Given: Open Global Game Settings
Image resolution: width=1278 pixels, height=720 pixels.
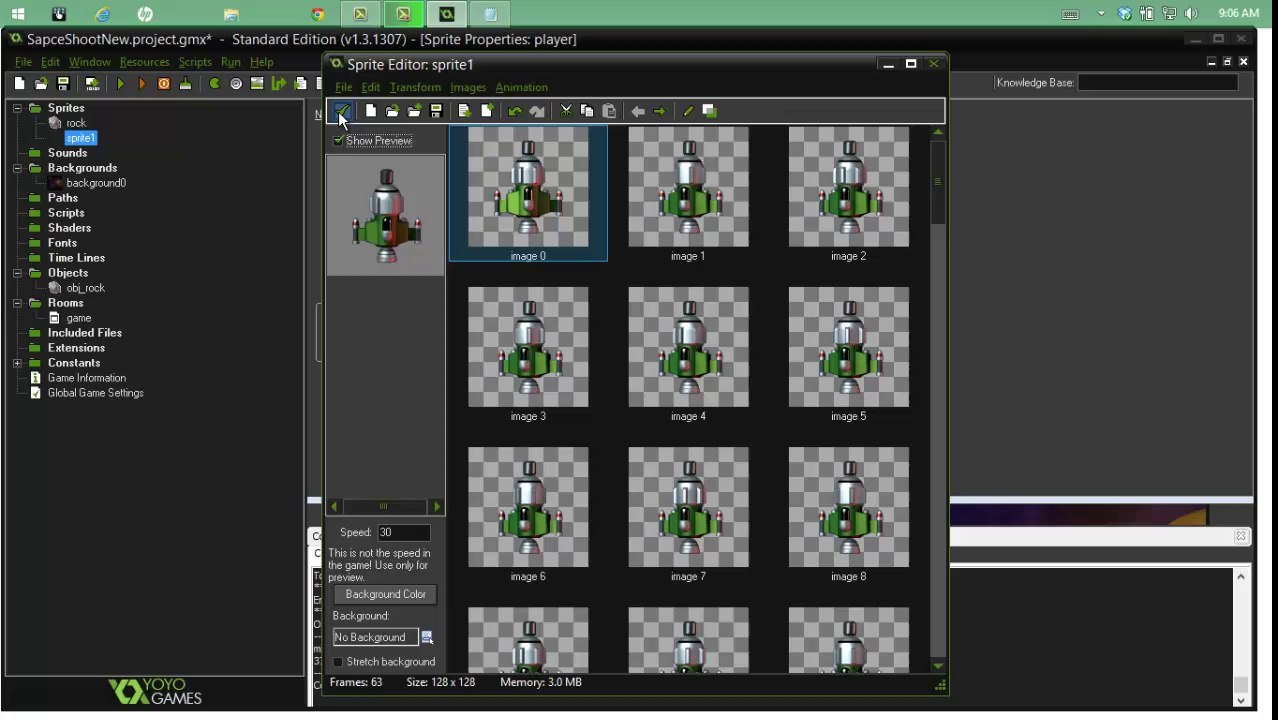Looking at the screenshot, I should [x=95, y=393].
